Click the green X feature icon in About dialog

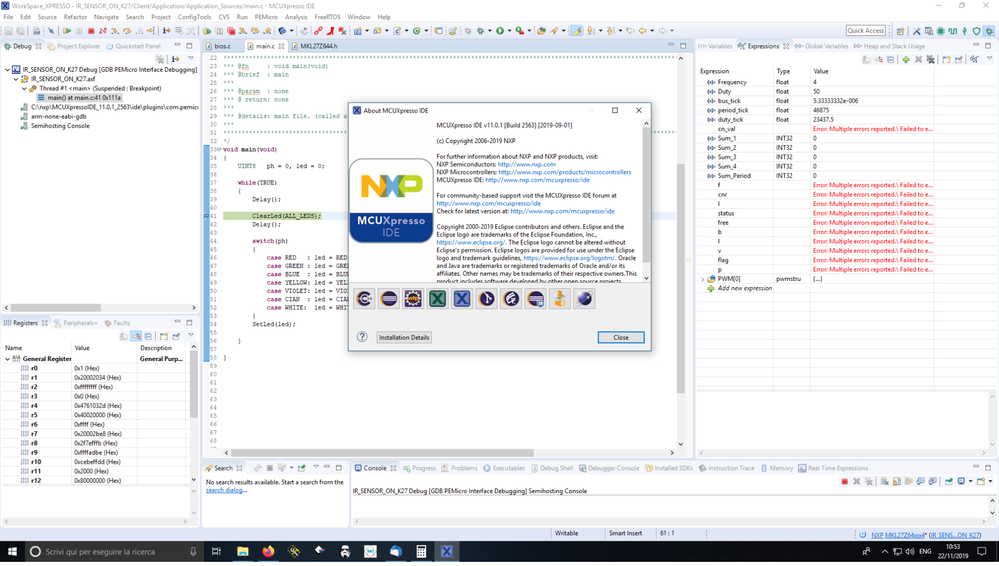point(438,298)
